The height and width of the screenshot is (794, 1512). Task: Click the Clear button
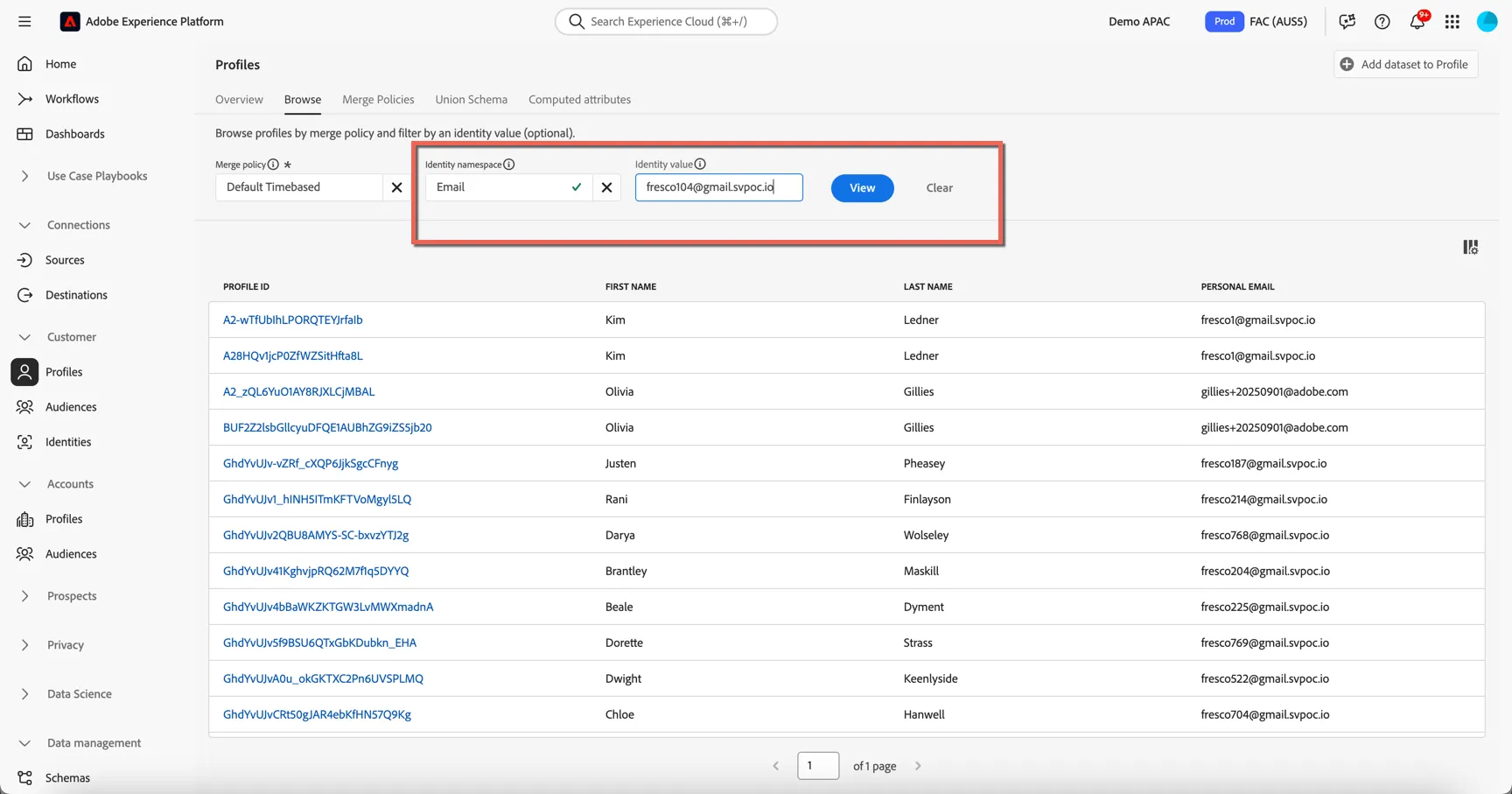(x=939, y=188)
